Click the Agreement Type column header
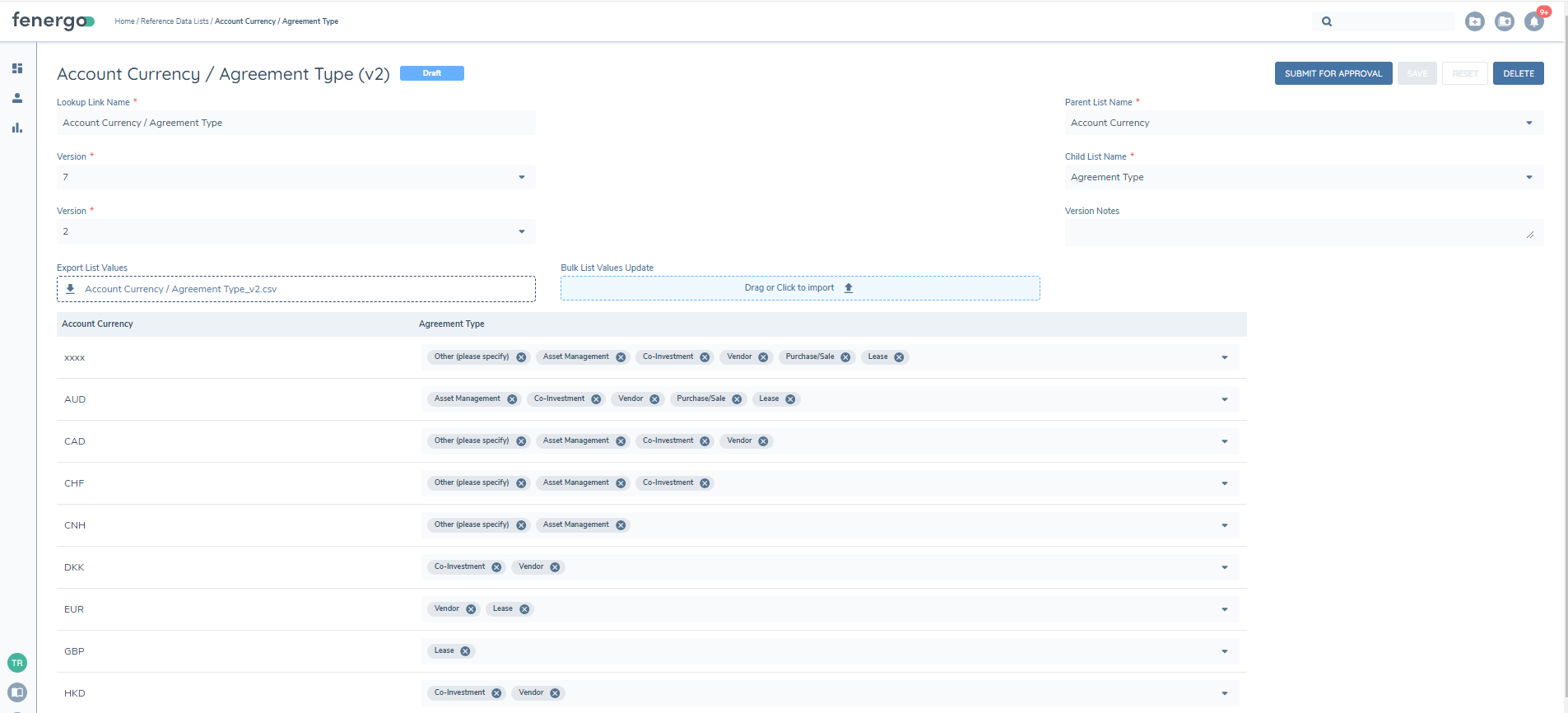Screen dimensions: 1568x713 (x=452, y=324)
